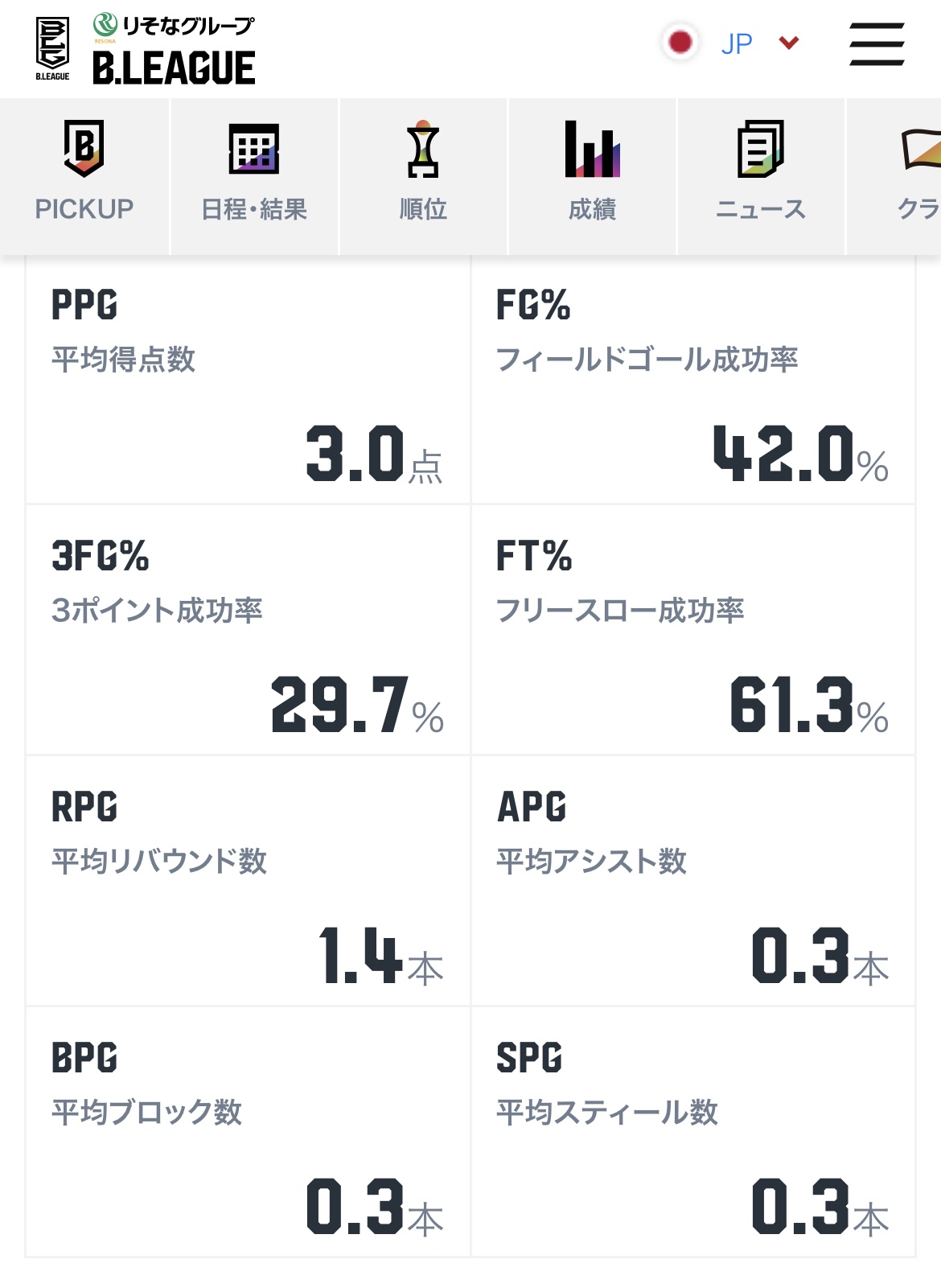Click the FT% フリースロー成功率 card

[x=693, y=630]
